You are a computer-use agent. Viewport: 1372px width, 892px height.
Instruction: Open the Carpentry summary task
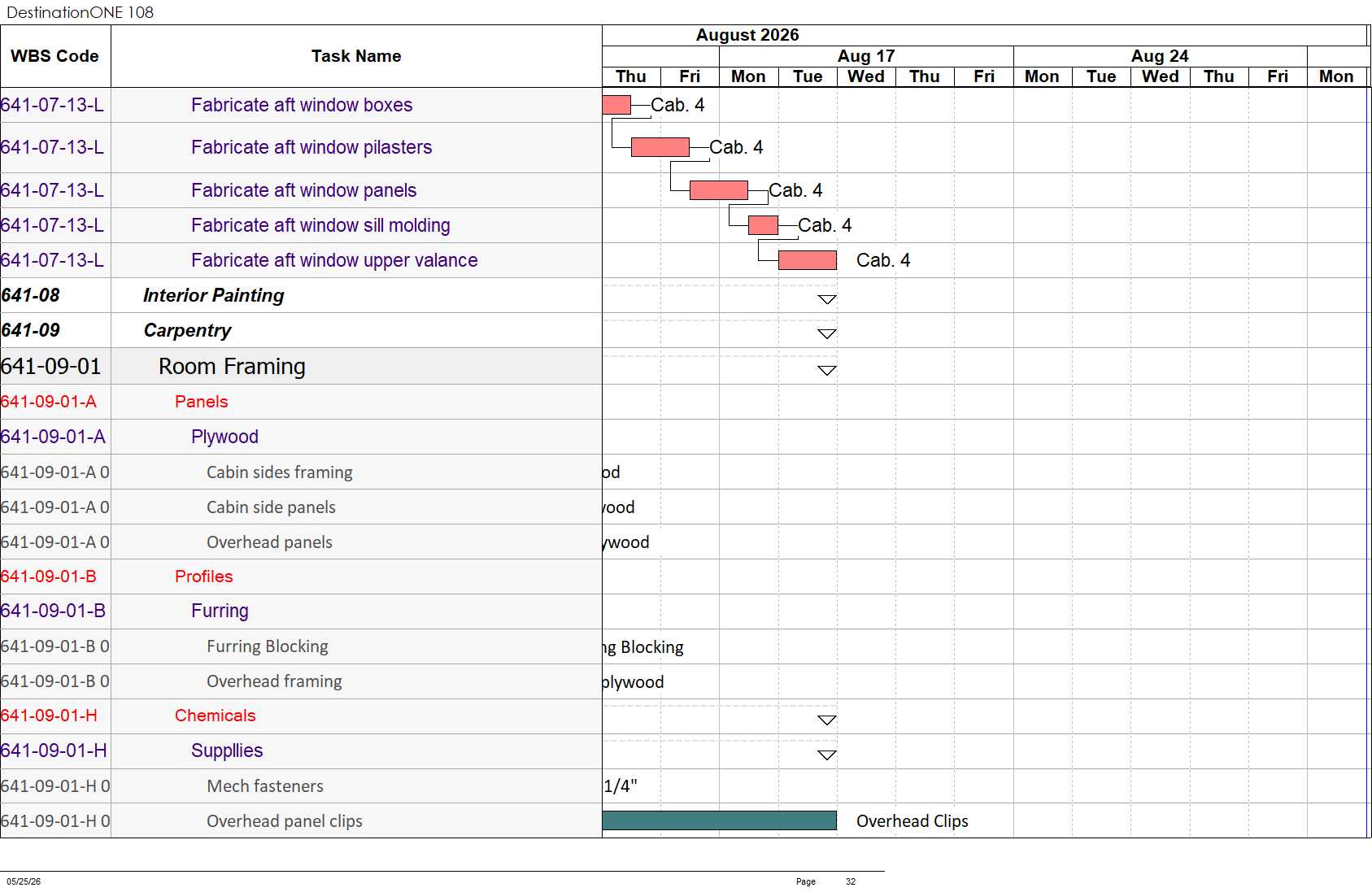[x=187, y=330]
